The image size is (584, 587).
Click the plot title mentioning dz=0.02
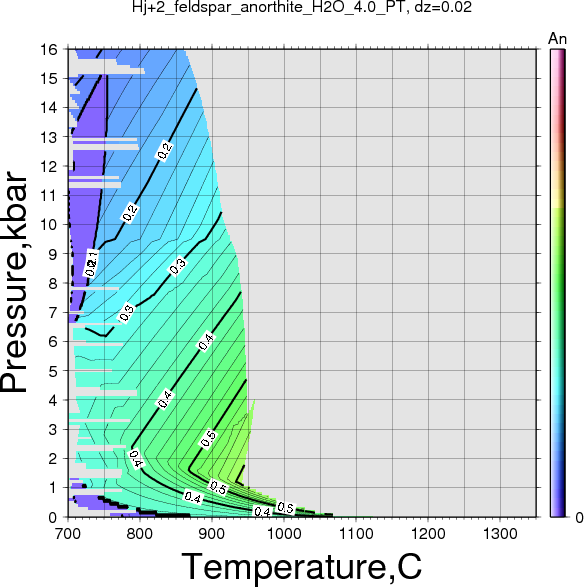pos(302,7)
